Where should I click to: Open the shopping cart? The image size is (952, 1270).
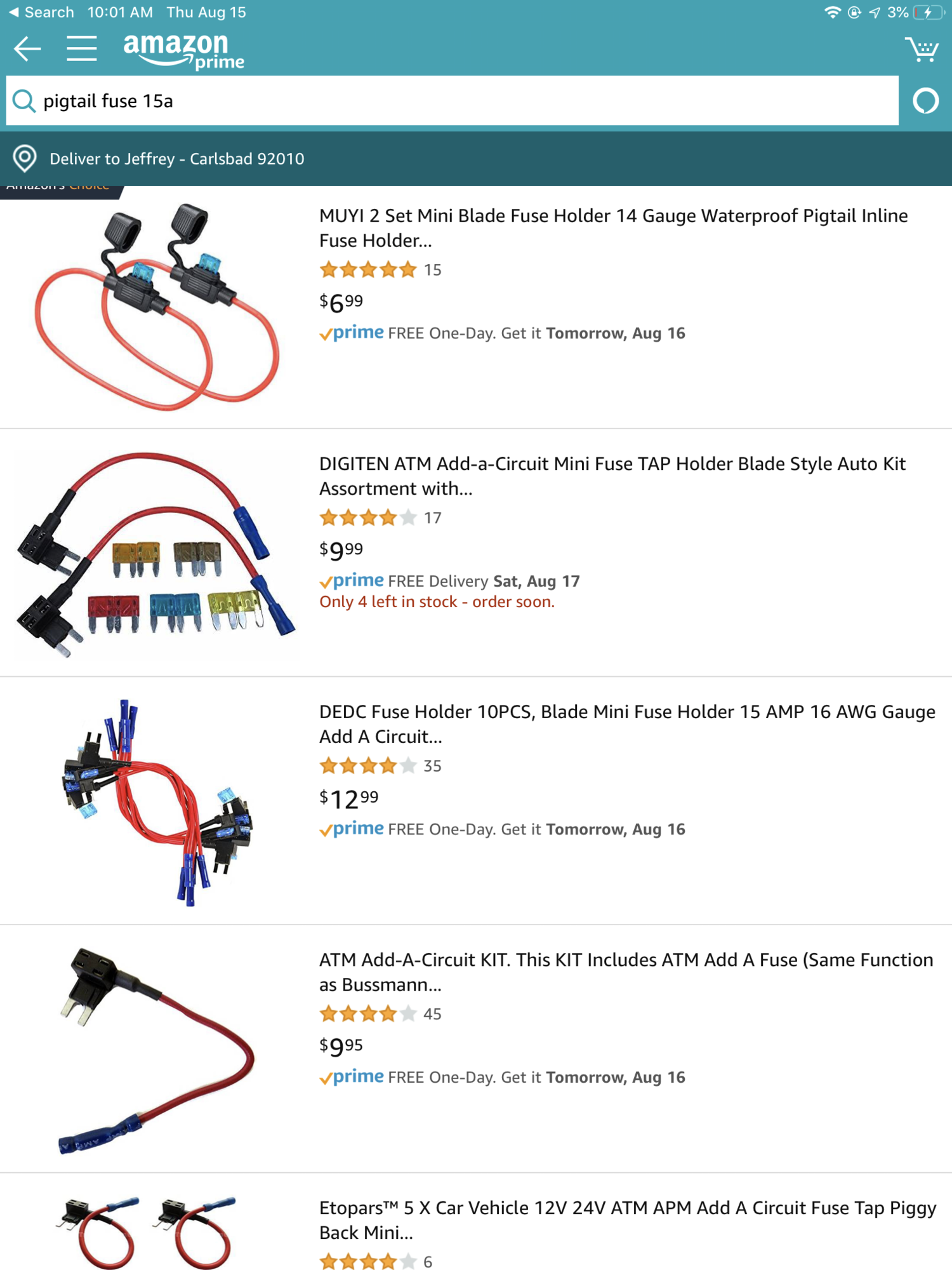click(922, 49)
